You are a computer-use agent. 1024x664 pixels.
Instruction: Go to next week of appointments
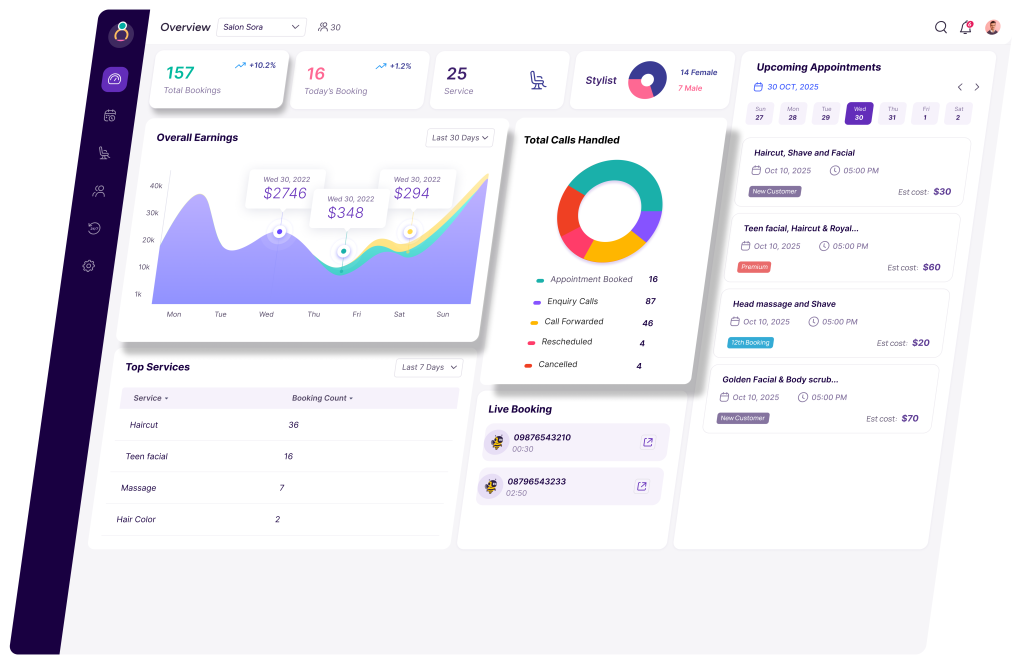point(977,87)
